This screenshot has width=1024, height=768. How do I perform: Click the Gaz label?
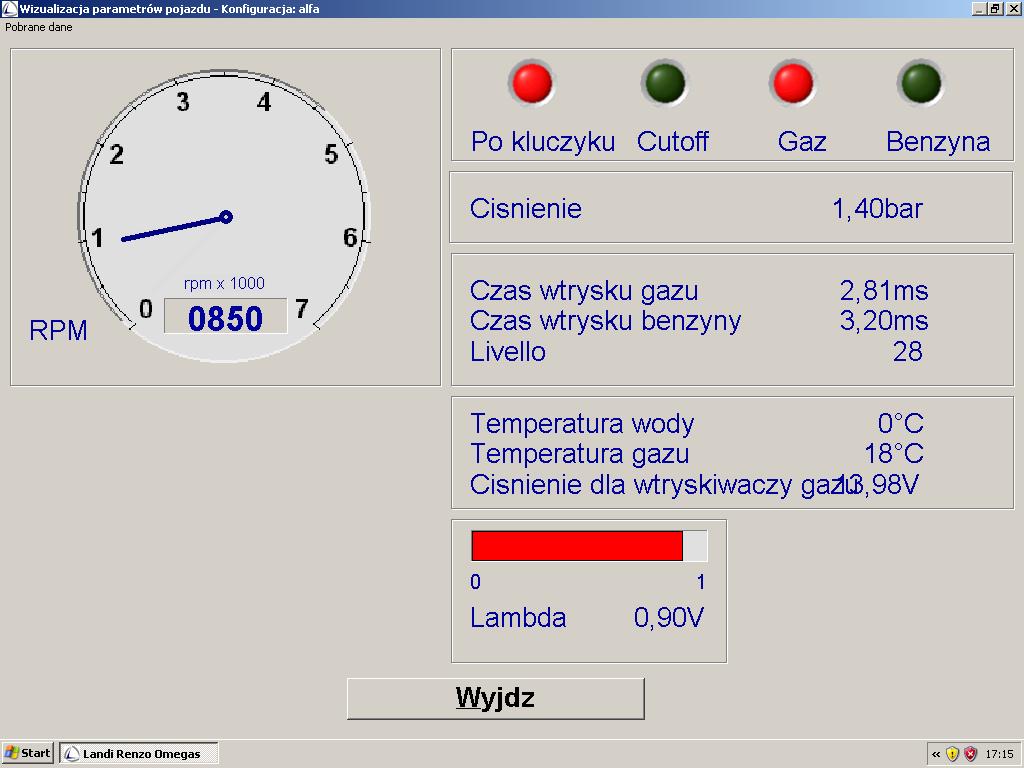(x=802, y=142)
